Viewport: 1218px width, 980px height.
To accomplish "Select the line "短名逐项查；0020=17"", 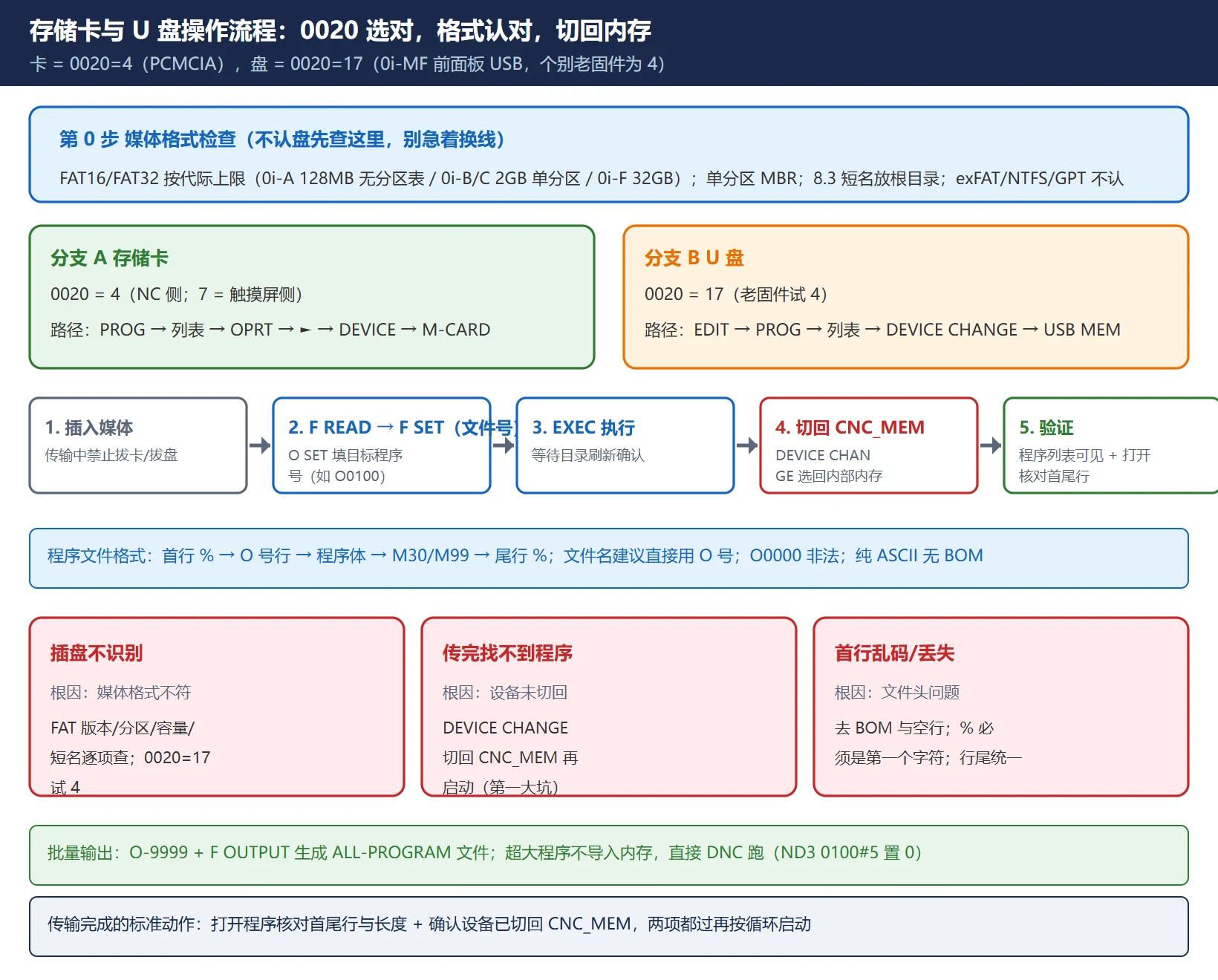I will [x=131, y=757].
